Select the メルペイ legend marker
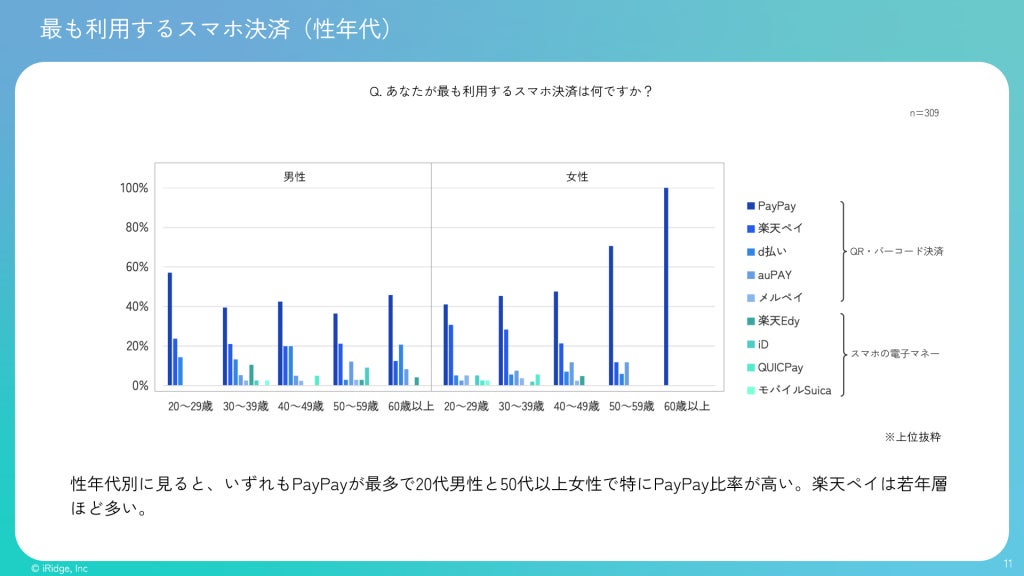 coord(751,298)
